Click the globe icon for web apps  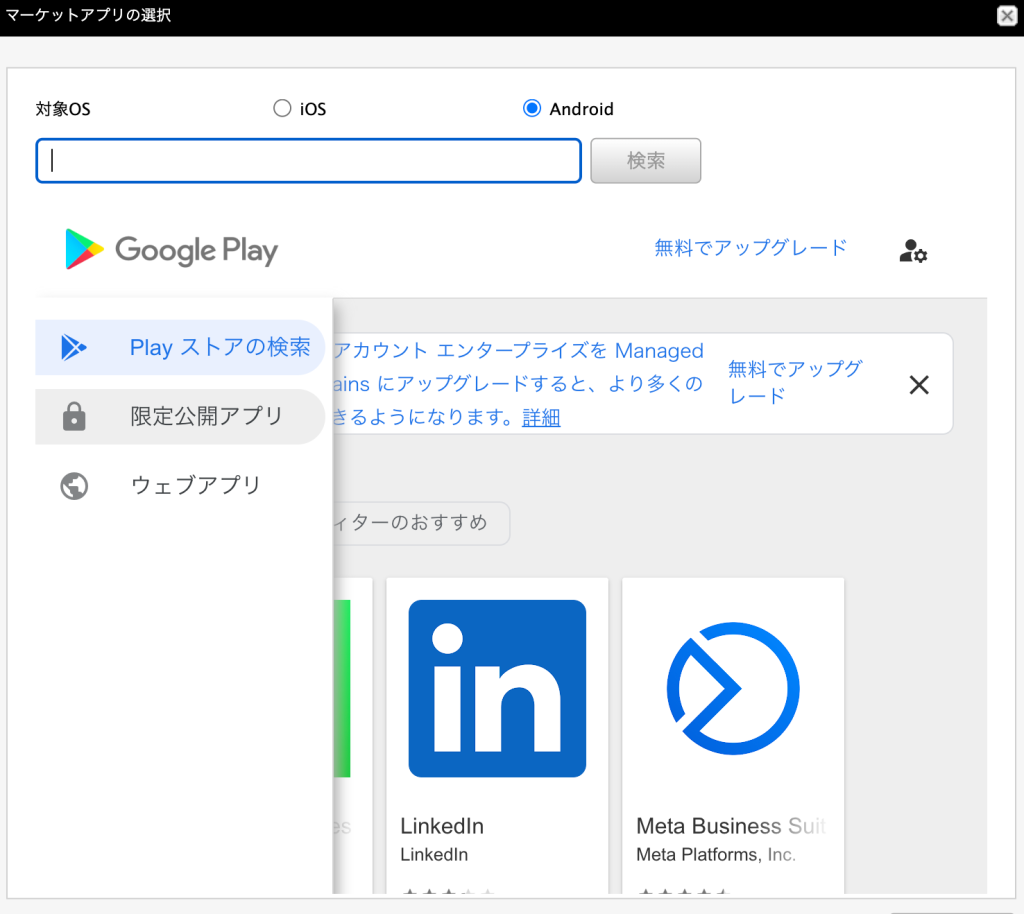click(x=74, y=486)
